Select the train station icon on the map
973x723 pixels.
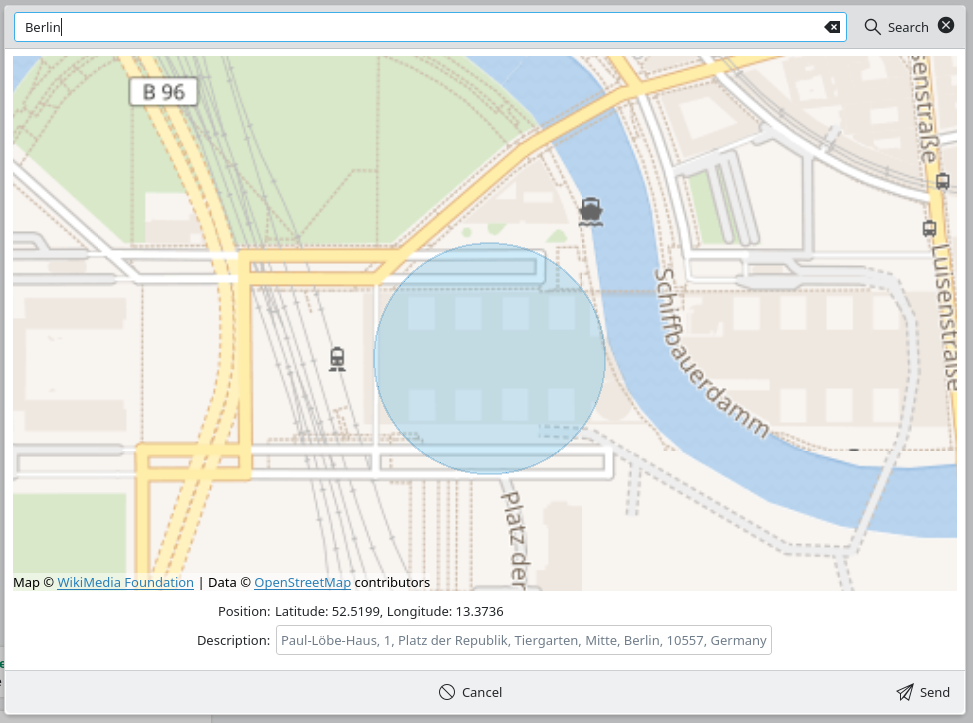337,357
